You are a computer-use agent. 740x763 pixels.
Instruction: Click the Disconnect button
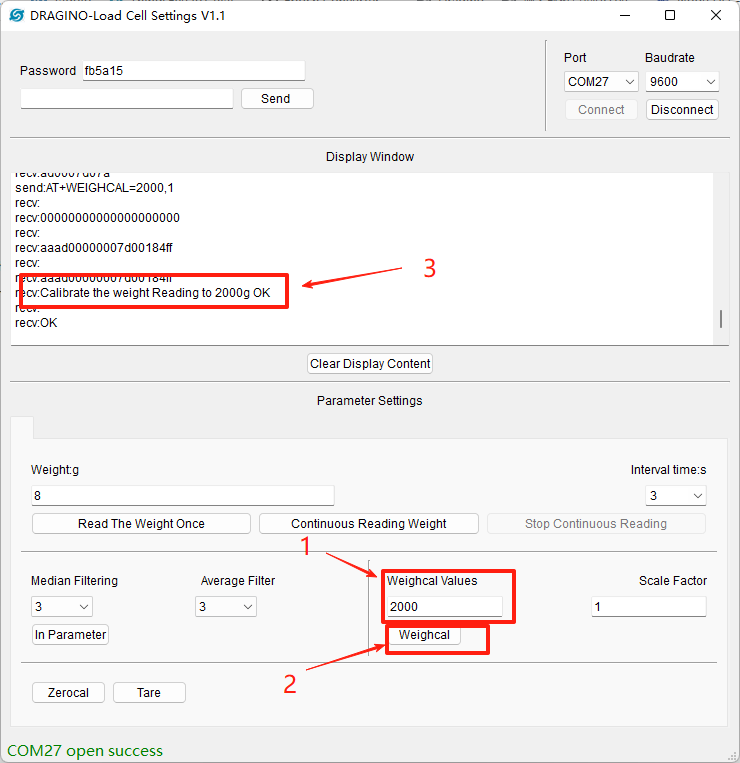point(682,110)
